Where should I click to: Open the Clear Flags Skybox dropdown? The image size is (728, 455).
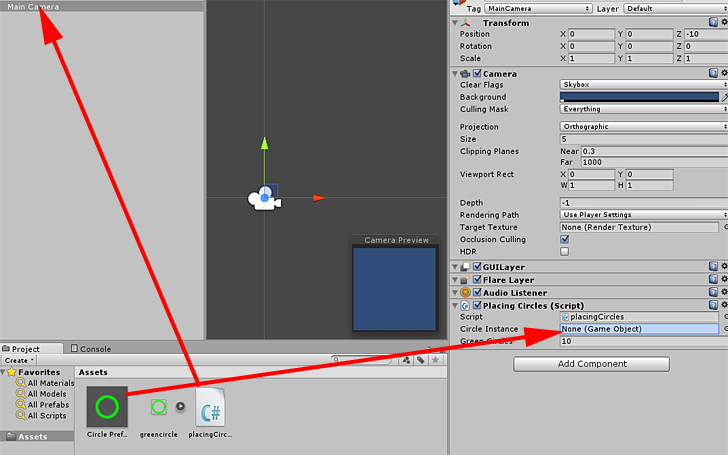coord(642,85)
